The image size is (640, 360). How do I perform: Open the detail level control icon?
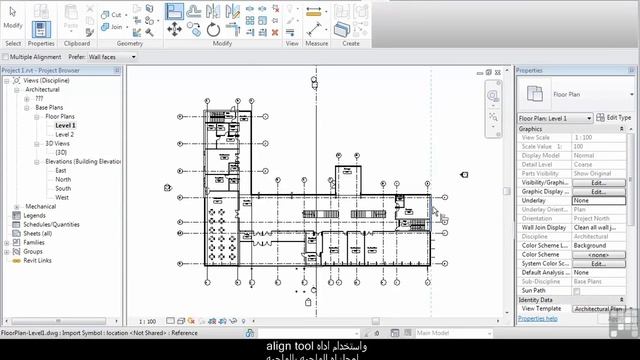click(171, 321)
